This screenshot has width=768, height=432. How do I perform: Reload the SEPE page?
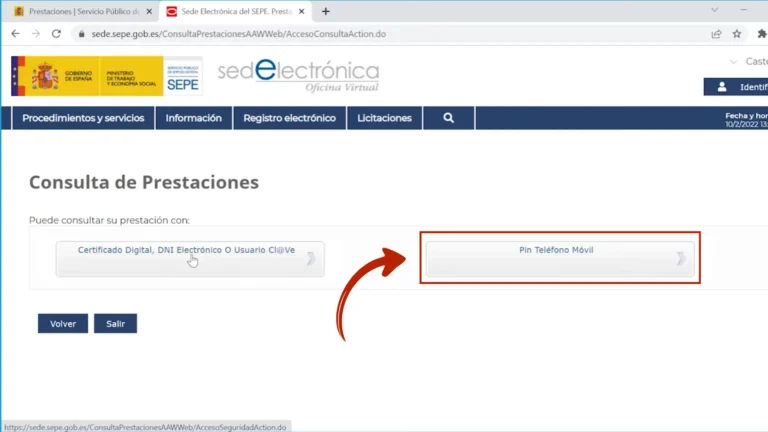(56, 34)
